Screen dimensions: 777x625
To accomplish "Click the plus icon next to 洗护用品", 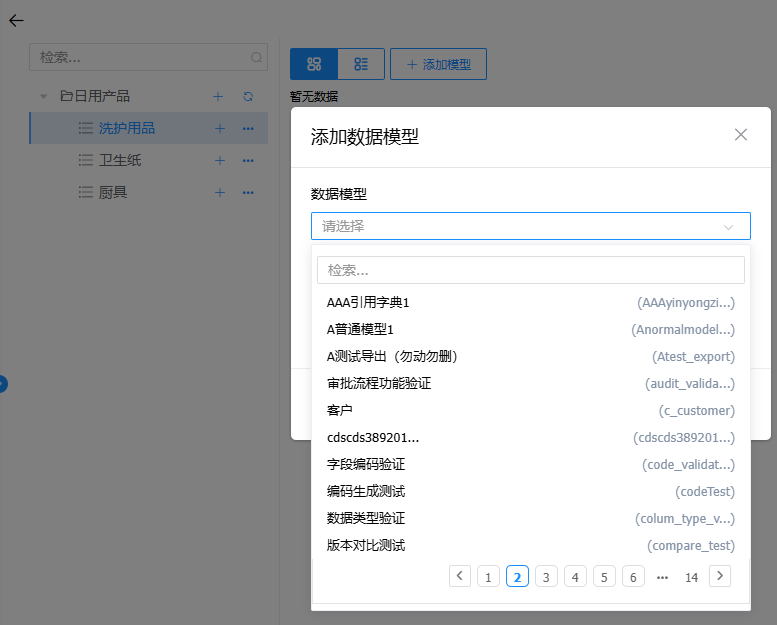I will tap(219, 129).
